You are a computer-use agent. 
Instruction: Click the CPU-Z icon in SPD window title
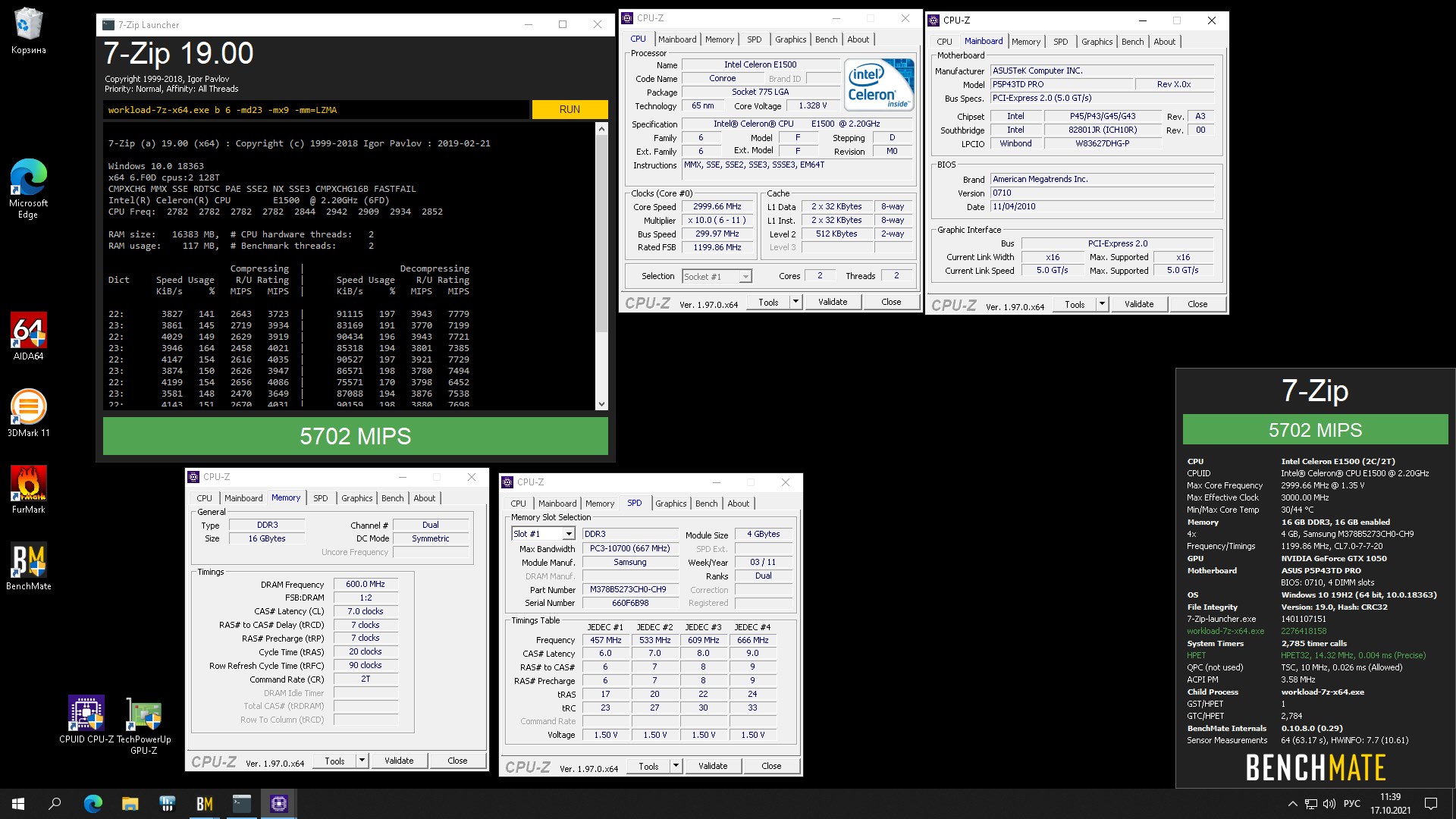click(508, 482)
